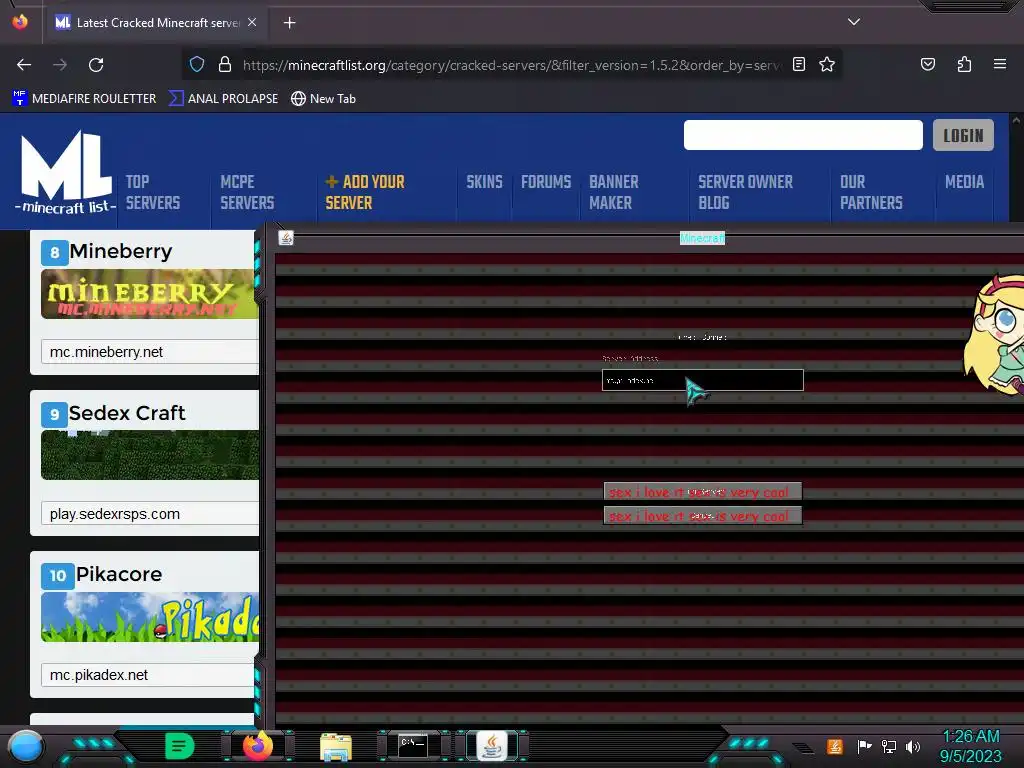
Task: Open a new tab with the plus button
Action: pyautogui.click(x=289, y=23)
